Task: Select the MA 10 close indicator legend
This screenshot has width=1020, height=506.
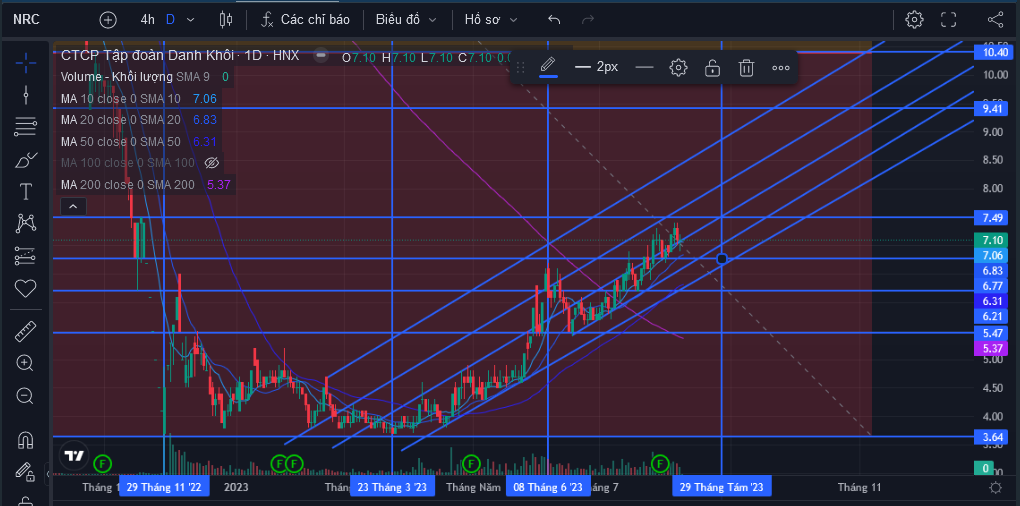Action: 121,99
